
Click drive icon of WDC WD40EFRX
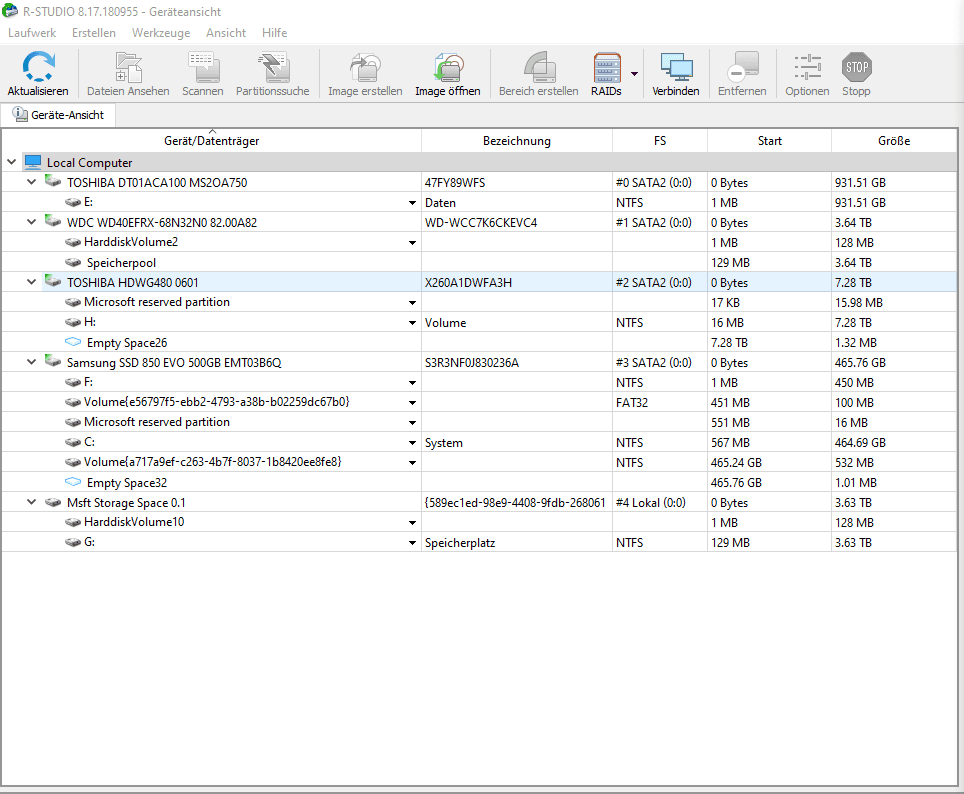(53, 221)
